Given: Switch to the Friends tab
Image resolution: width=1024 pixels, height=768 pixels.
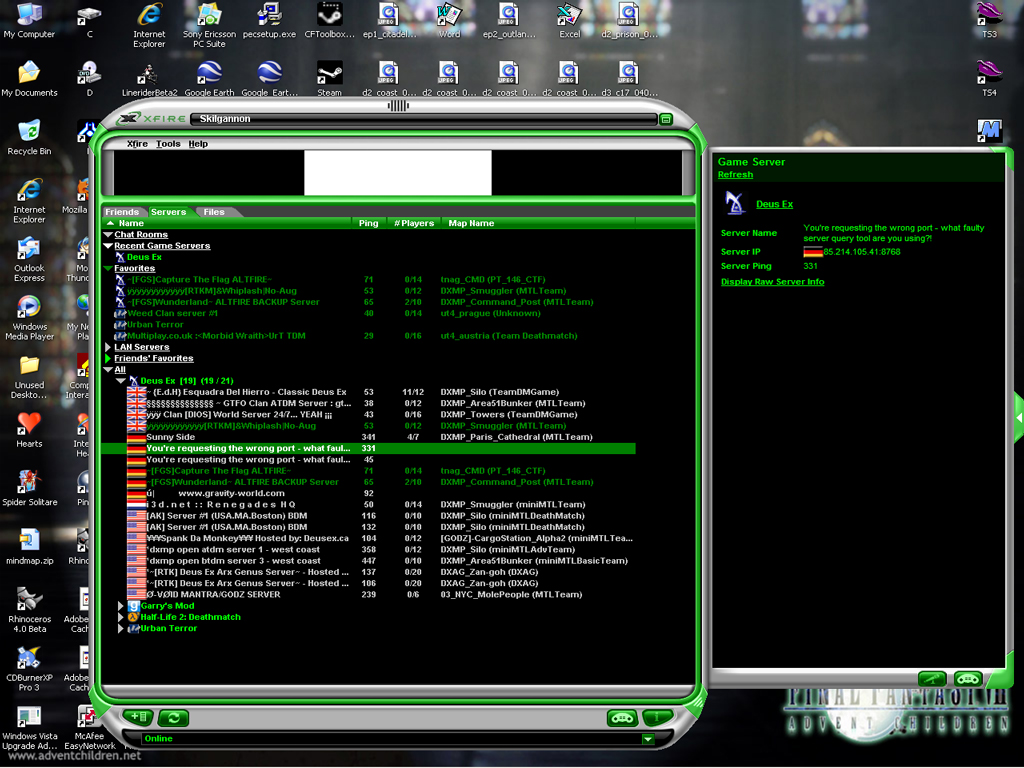Looking at the screenshot, I should point(122,212).
